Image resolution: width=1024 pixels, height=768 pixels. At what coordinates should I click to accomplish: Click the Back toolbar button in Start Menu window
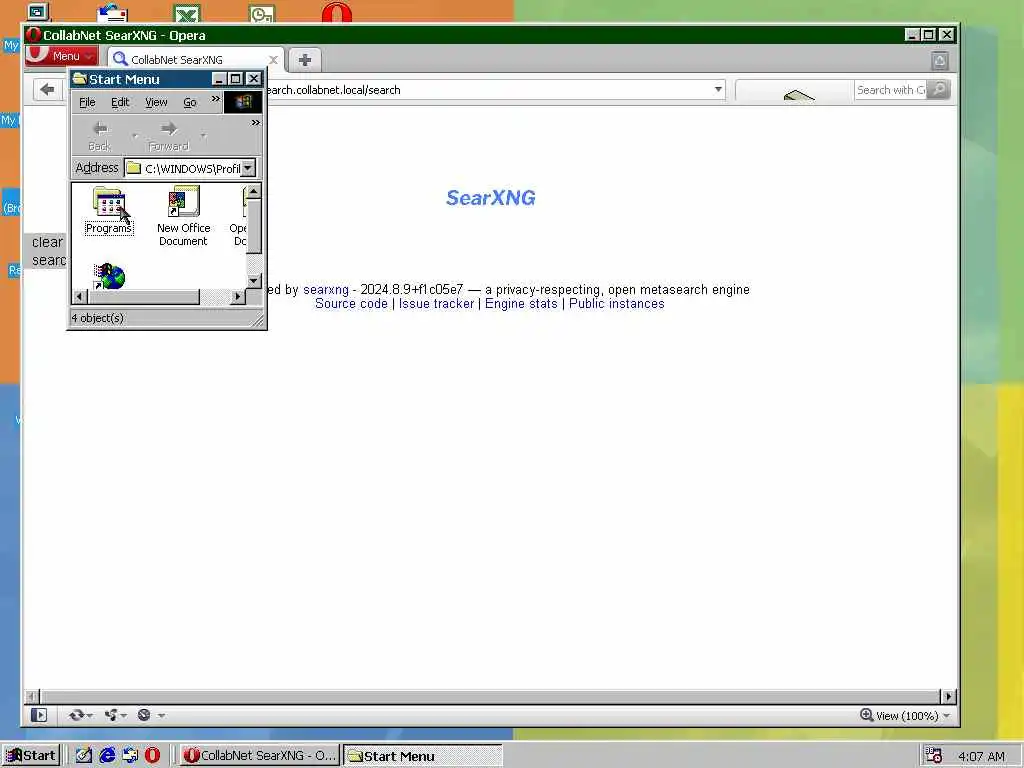pos(99,136)
